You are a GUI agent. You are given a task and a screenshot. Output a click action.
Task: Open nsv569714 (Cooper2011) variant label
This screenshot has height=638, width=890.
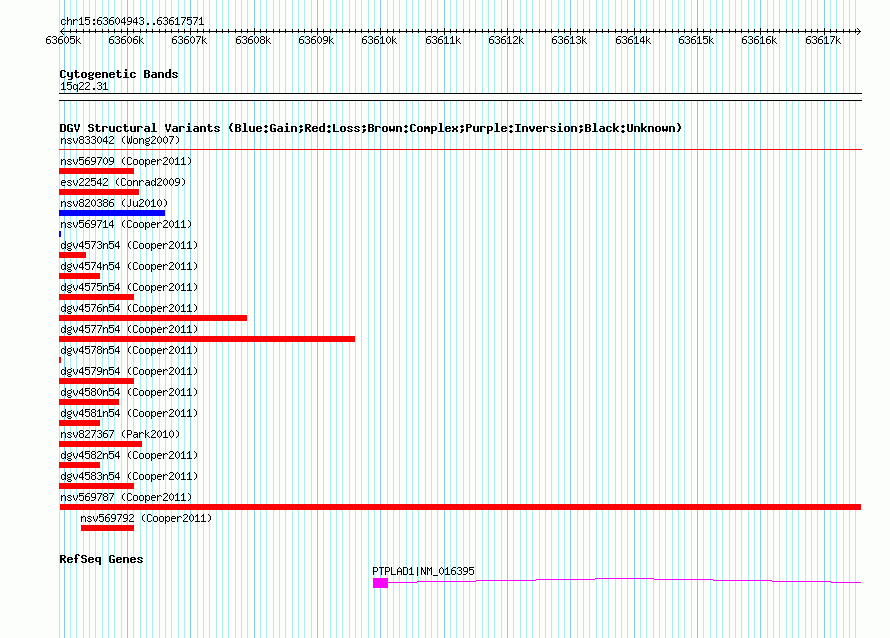click(x=126, y=224)
